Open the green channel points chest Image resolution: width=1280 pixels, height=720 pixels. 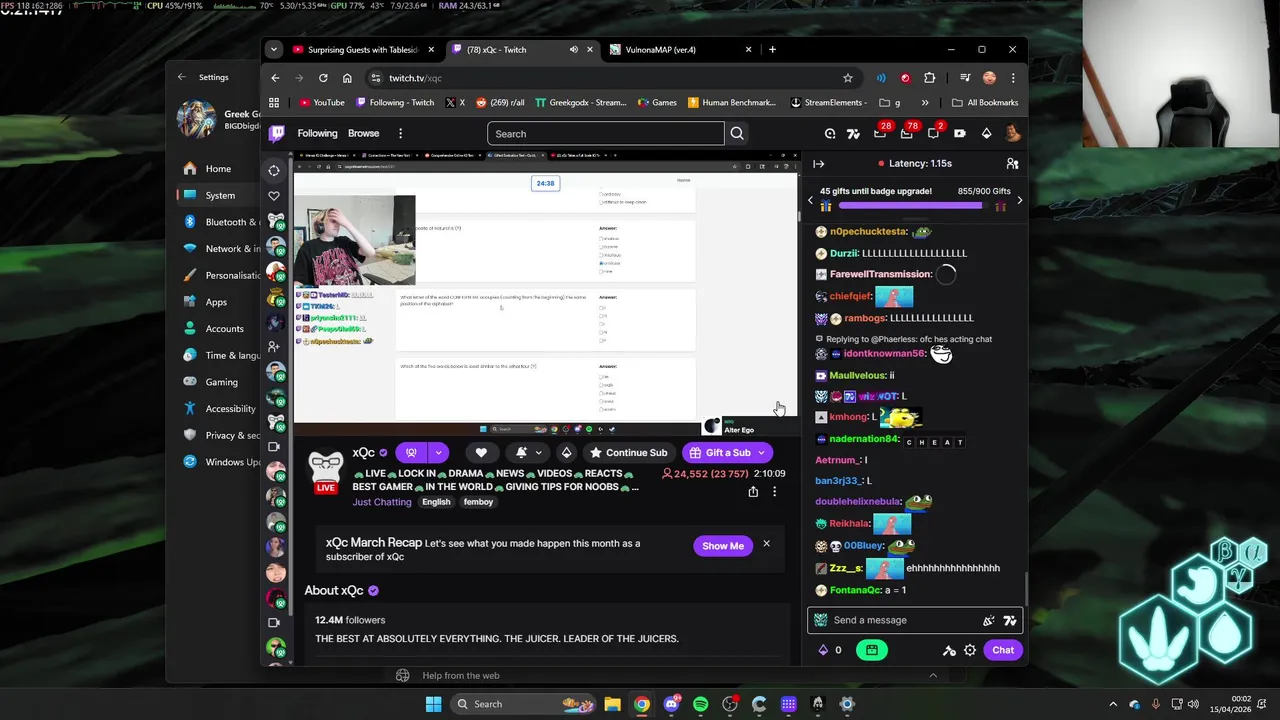[872, 650]
